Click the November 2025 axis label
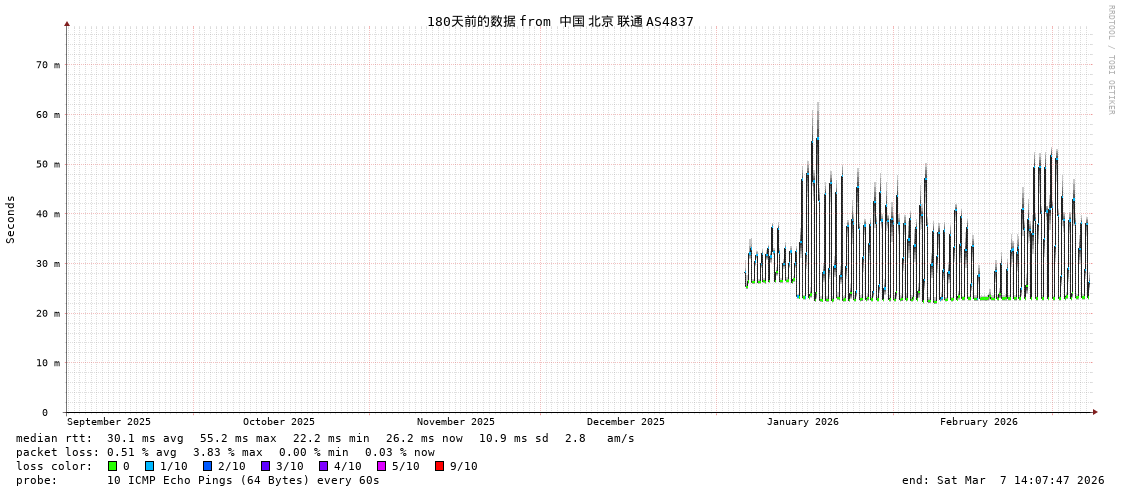Viewport: 1121px width, 494px height. tap(455, 422)
